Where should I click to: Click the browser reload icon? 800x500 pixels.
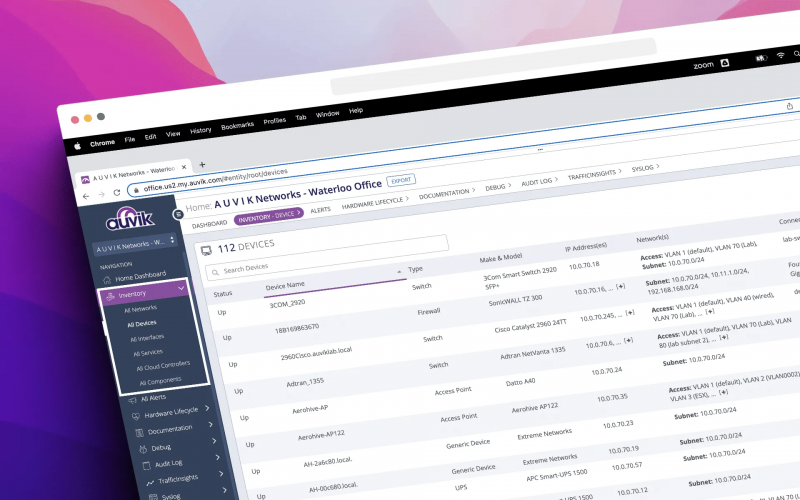[x=117, y=193]
